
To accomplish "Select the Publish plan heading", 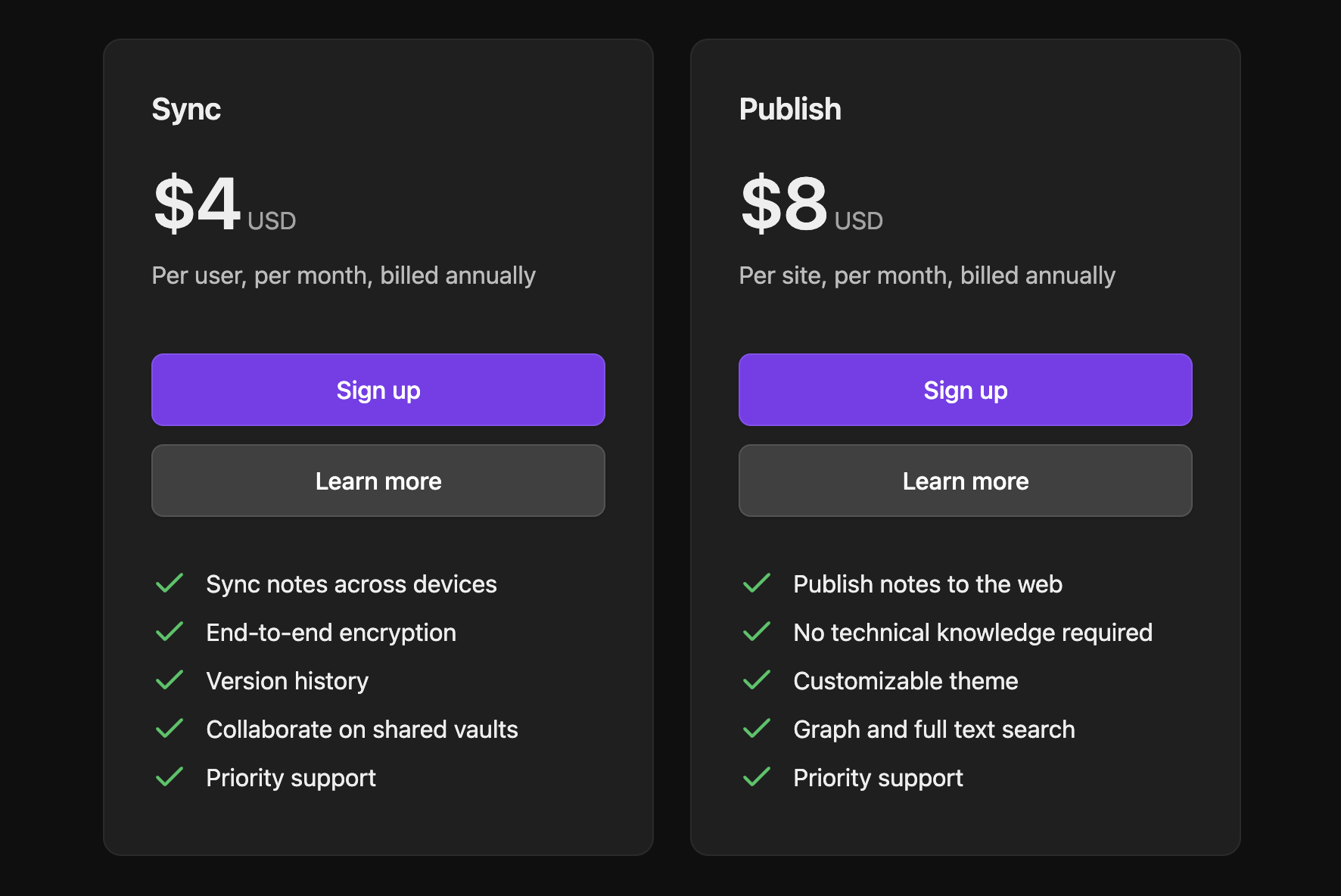I will (790, 108).
